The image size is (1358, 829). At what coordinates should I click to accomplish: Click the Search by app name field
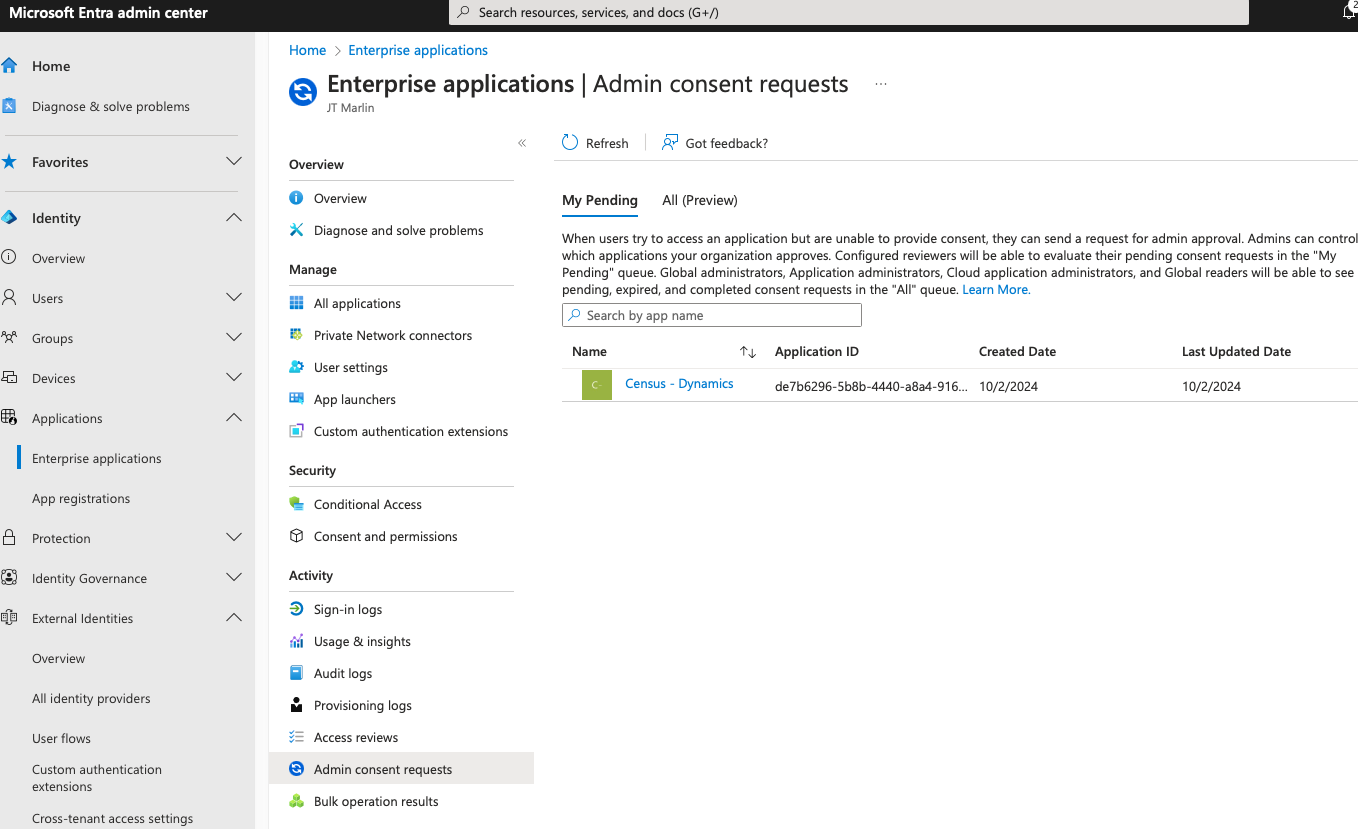pyautogui.click(x=712, y=315)
